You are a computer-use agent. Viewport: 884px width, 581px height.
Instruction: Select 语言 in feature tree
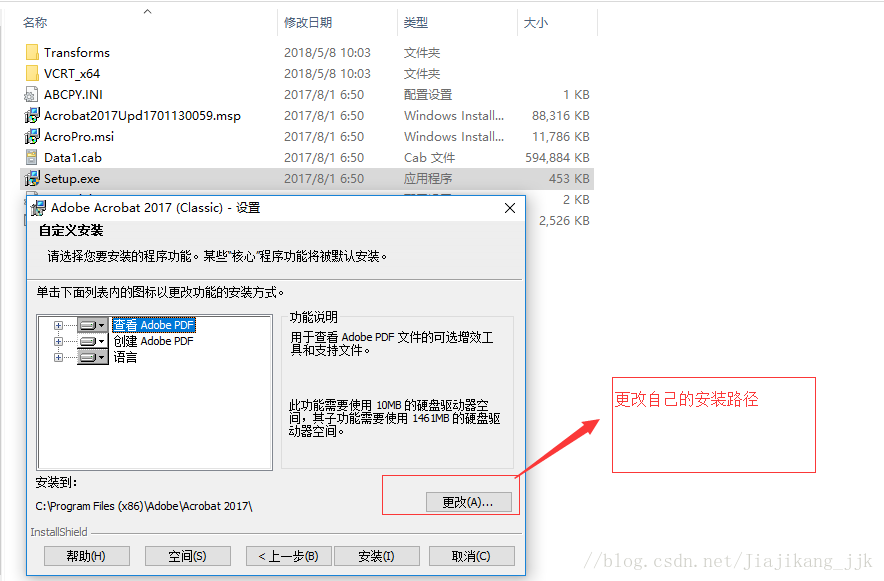pyautogui.click(x=125, y=357)
